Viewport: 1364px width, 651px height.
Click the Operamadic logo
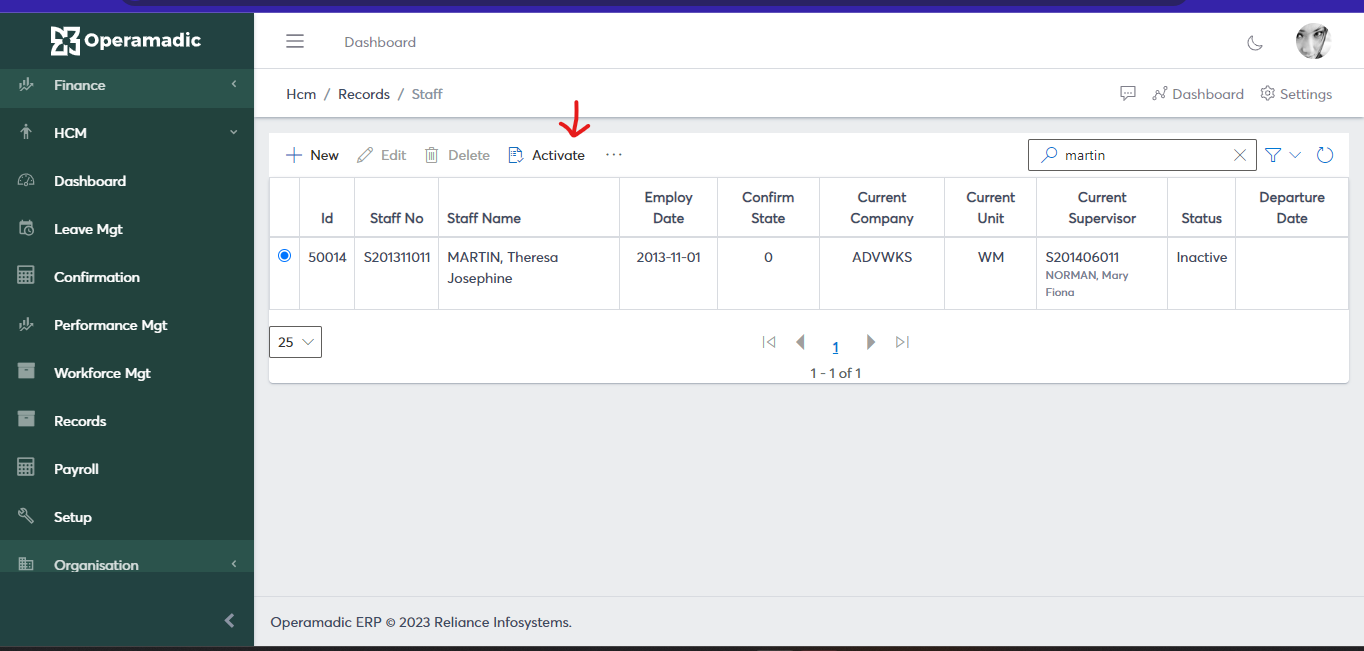pos(126,41)
